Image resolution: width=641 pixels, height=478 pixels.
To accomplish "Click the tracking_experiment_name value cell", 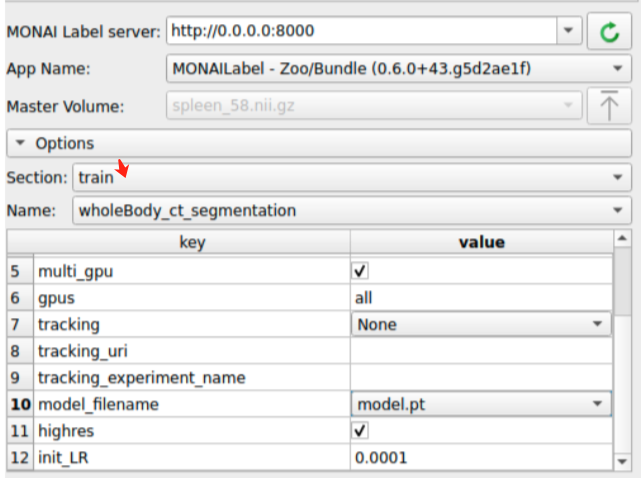I will [x=481, y=377].
